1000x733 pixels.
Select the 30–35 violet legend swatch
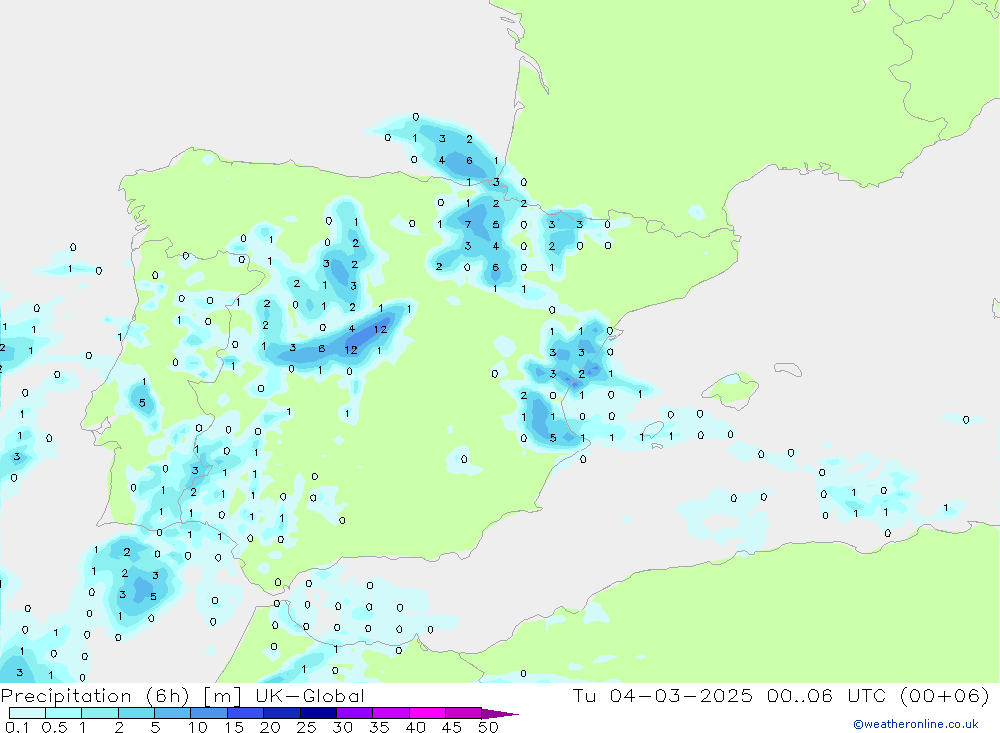tap(355, 713)
